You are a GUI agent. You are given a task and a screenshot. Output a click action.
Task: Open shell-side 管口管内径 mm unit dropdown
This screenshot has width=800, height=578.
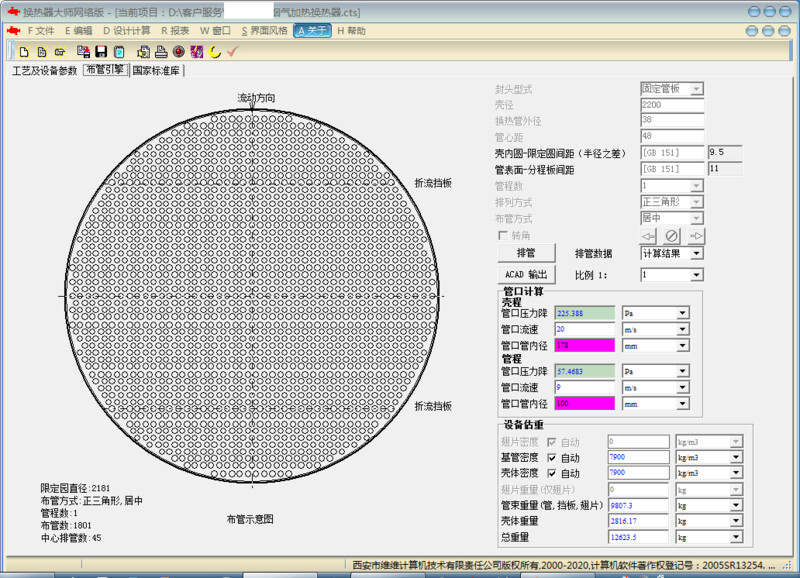click(x=683, y=346)
